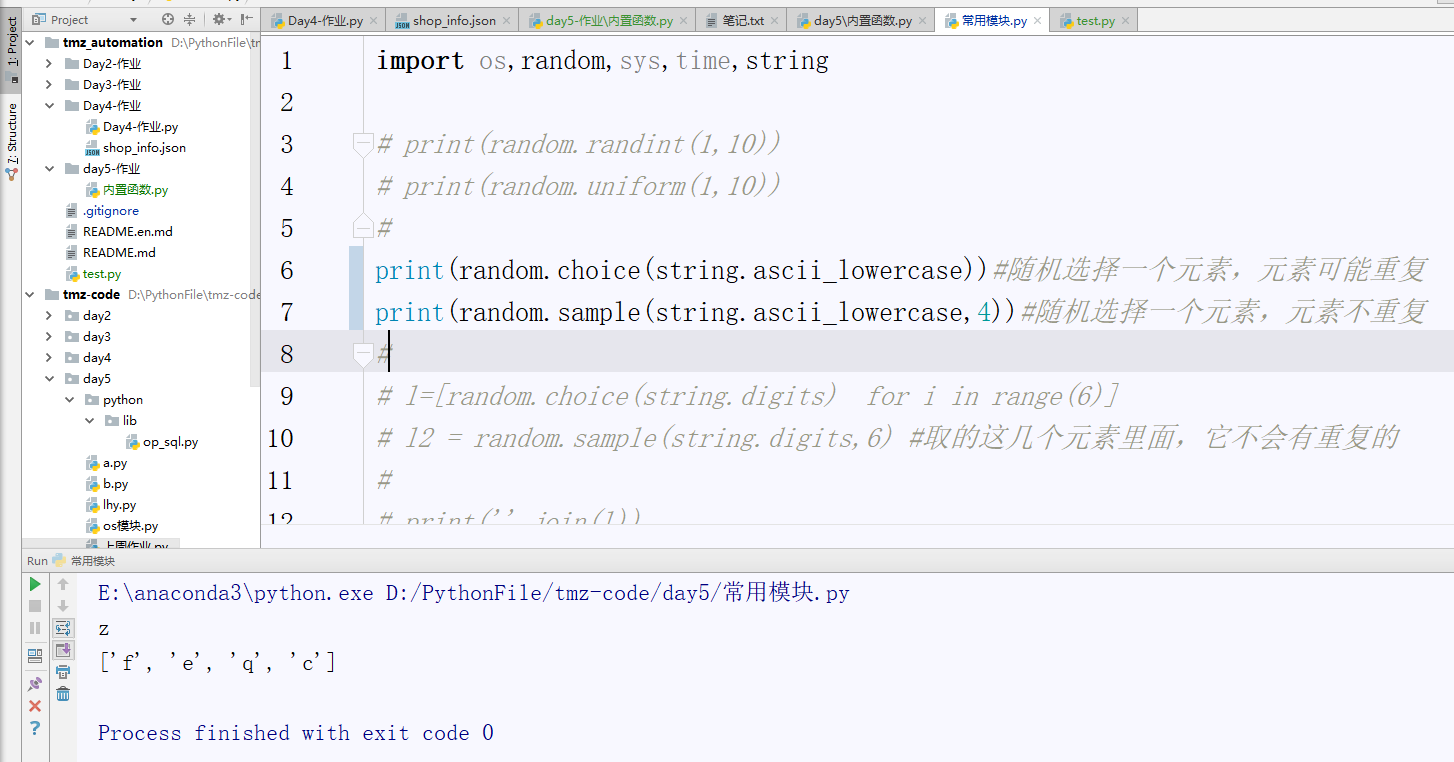Click the up arrow in Run console toolbar
1454x762 pixels.
pos(63,584)
